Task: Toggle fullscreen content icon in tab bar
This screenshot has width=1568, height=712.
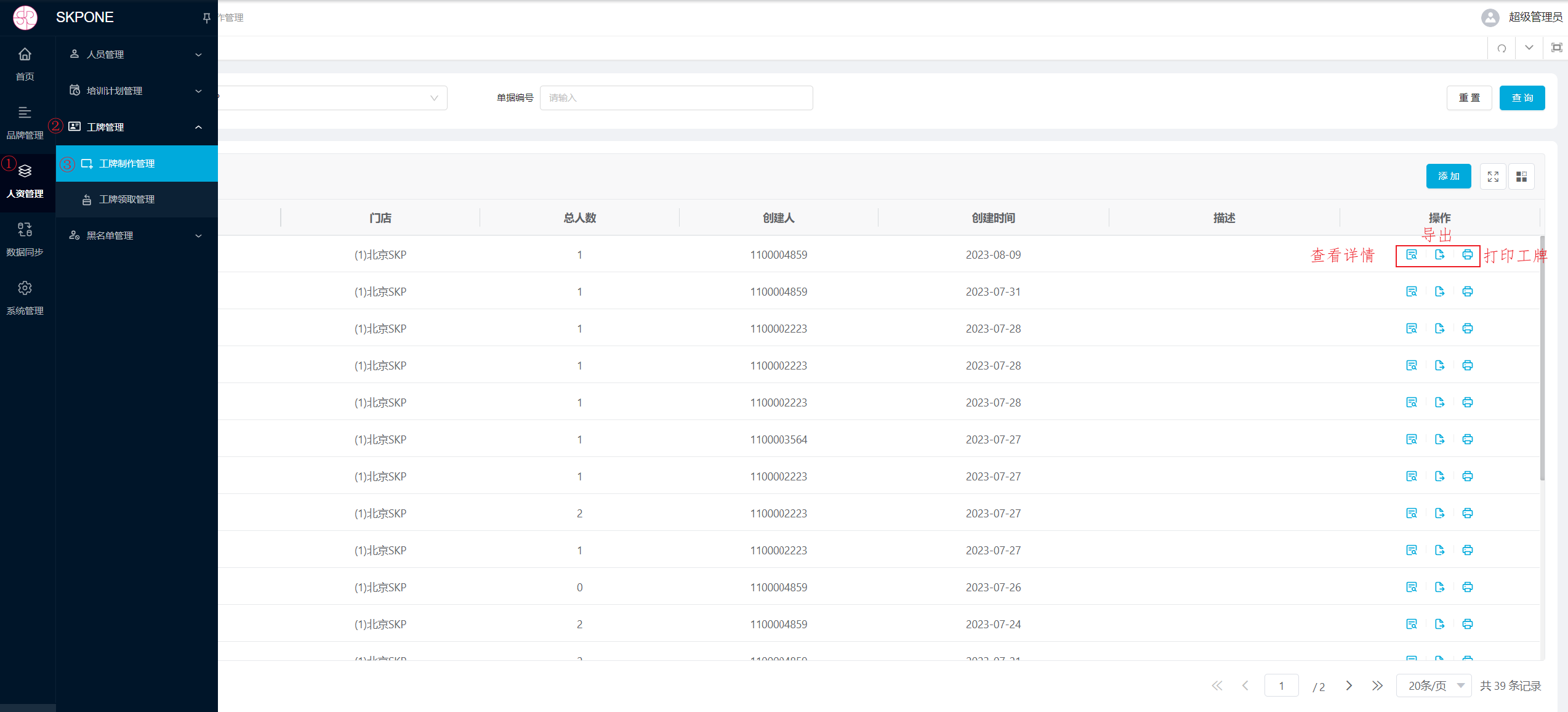Action: (1556, 48)
